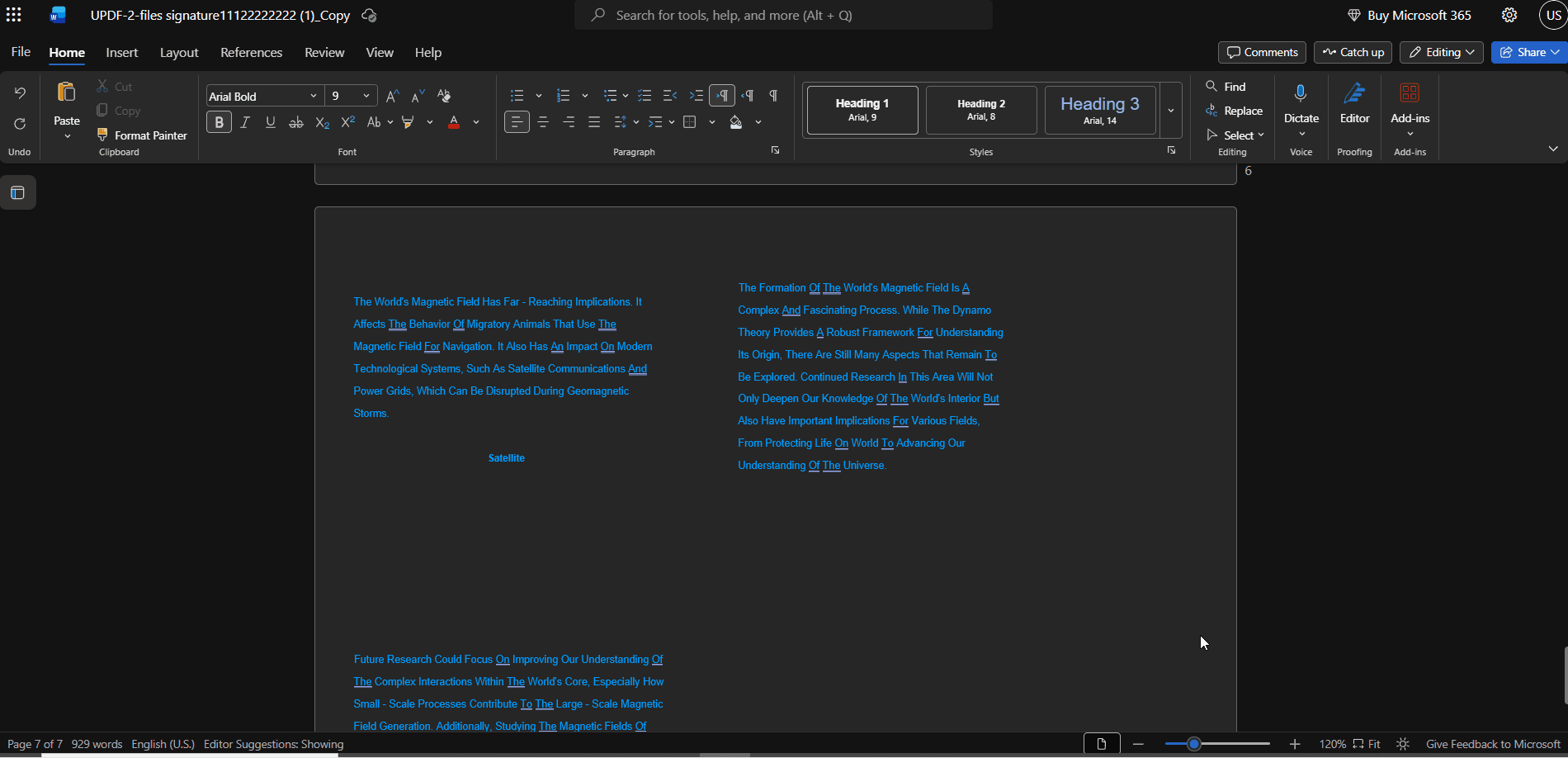Switch to the View tab
1568x758 pixels.
(x=380, y=52)
